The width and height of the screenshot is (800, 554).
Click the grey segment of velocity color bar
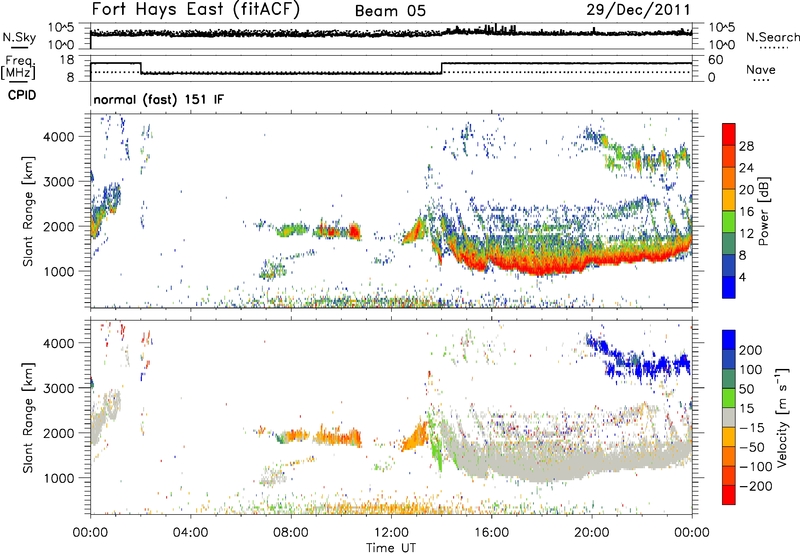tap(729, 417)
